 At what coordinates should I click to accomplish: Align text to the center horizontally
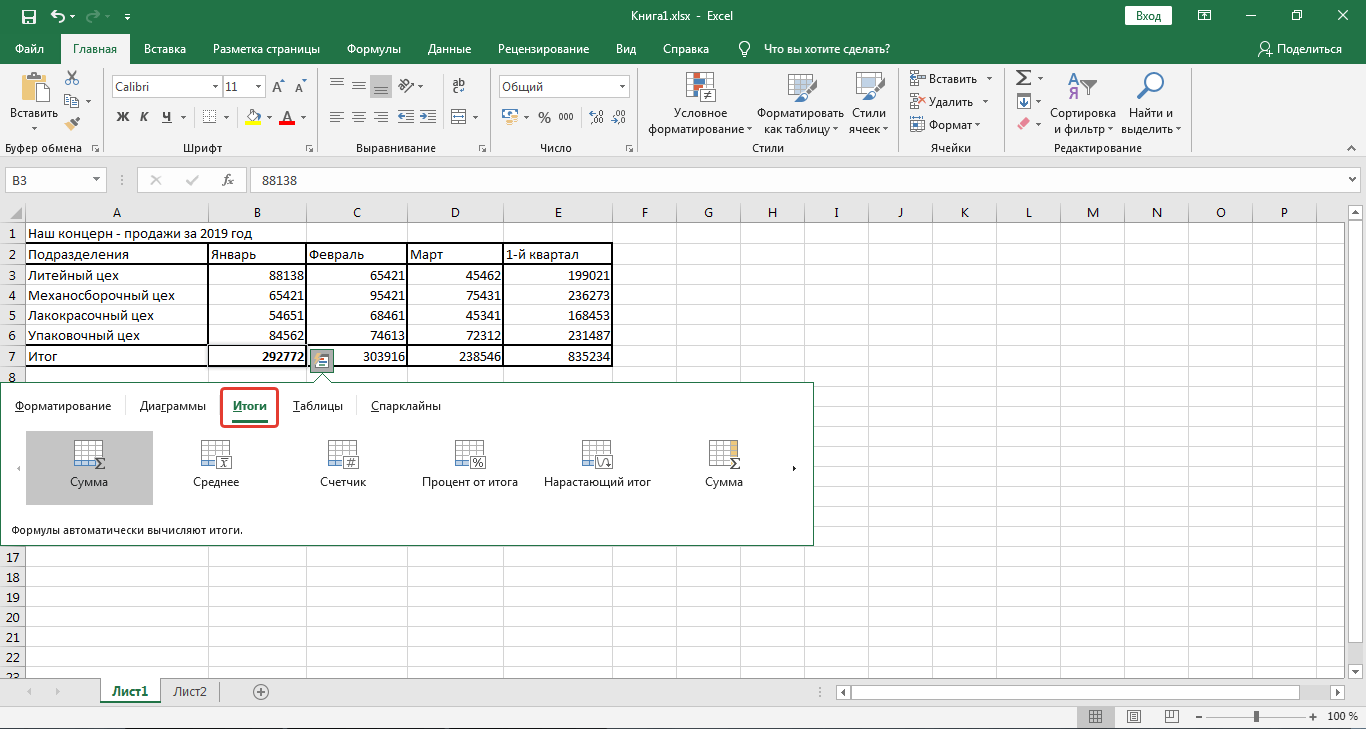[359, 117]
